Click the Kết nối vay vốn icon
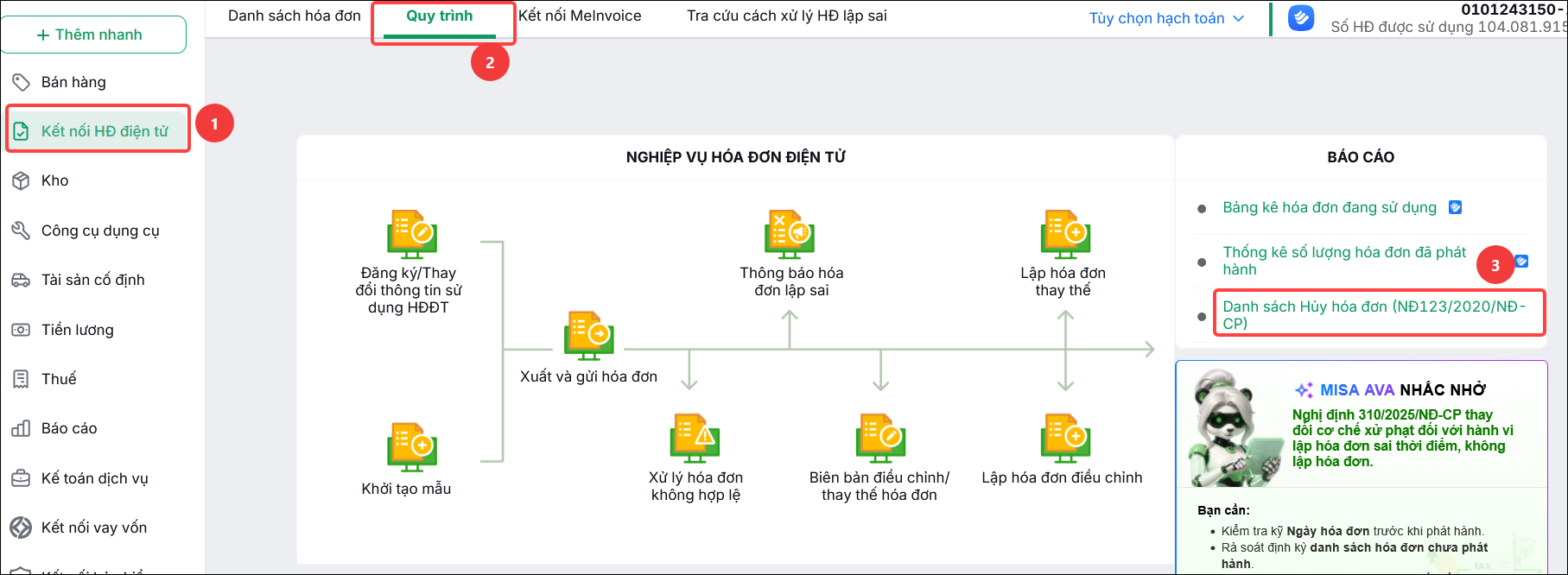Screen dimensions: 1568x575 pos(21,528)
